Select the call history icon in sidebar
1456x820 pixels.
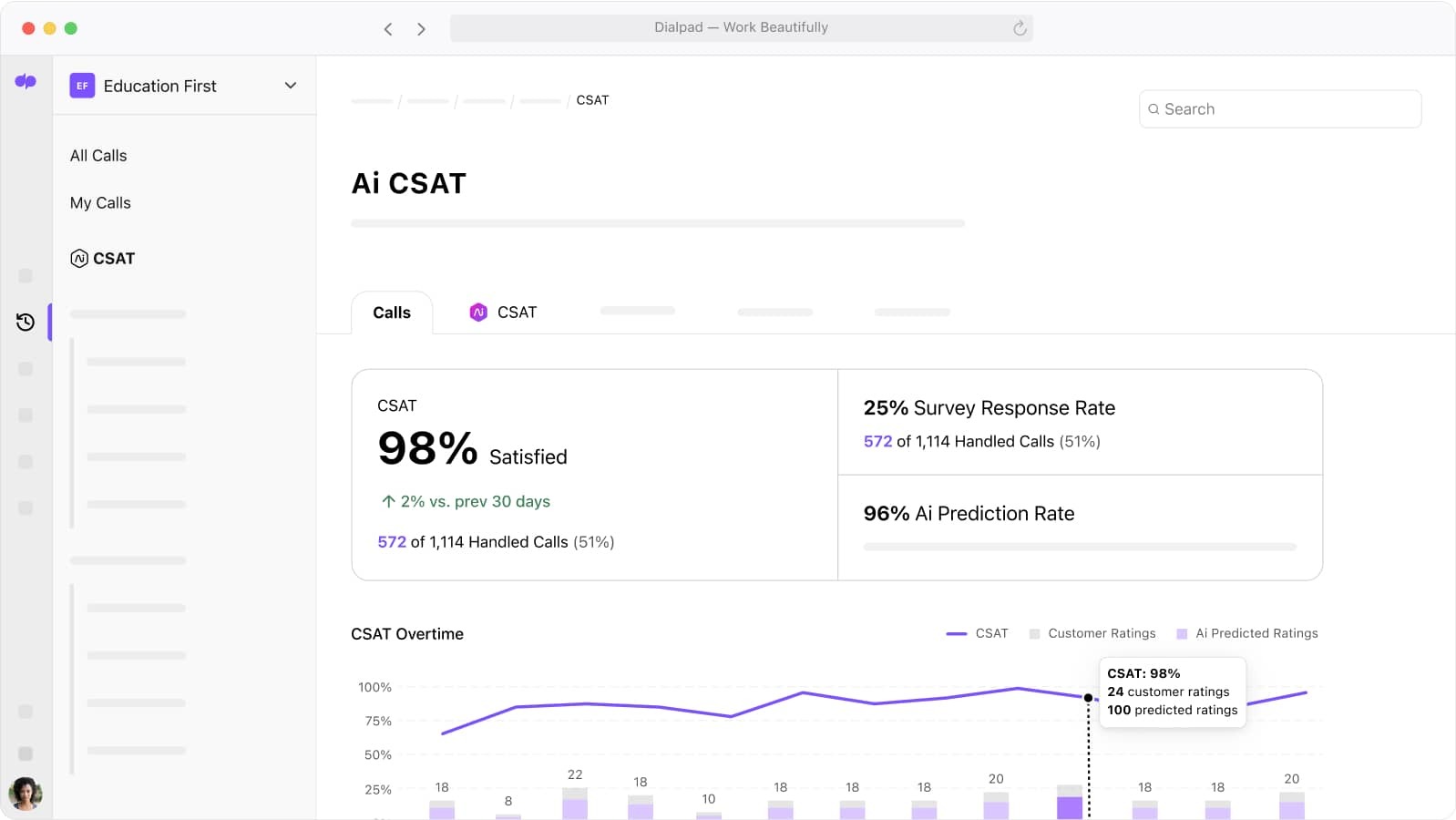(x=26, y=322)
